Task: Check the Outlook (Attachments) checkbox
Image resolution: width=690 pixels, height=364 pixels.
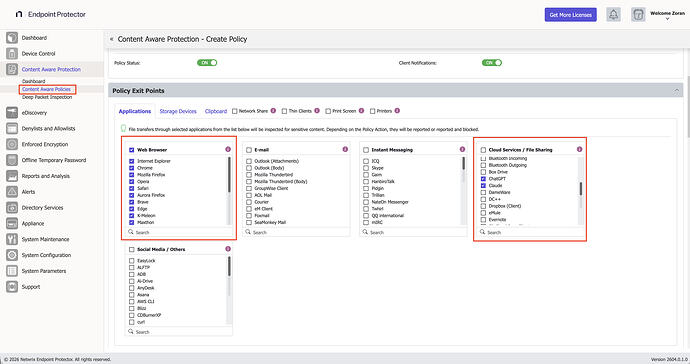Action: [x=249, y=161]
